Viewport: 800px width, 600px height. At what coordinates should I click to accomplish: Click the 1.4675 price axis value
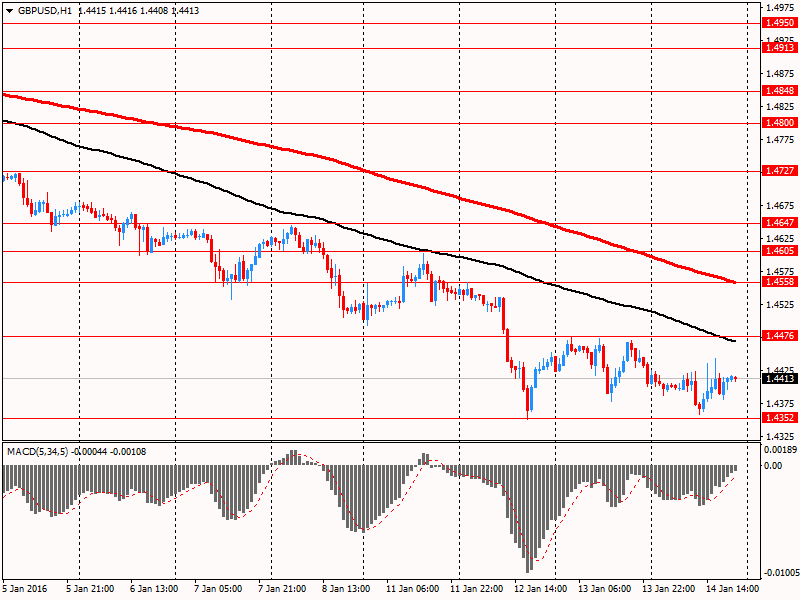(780, 206)
